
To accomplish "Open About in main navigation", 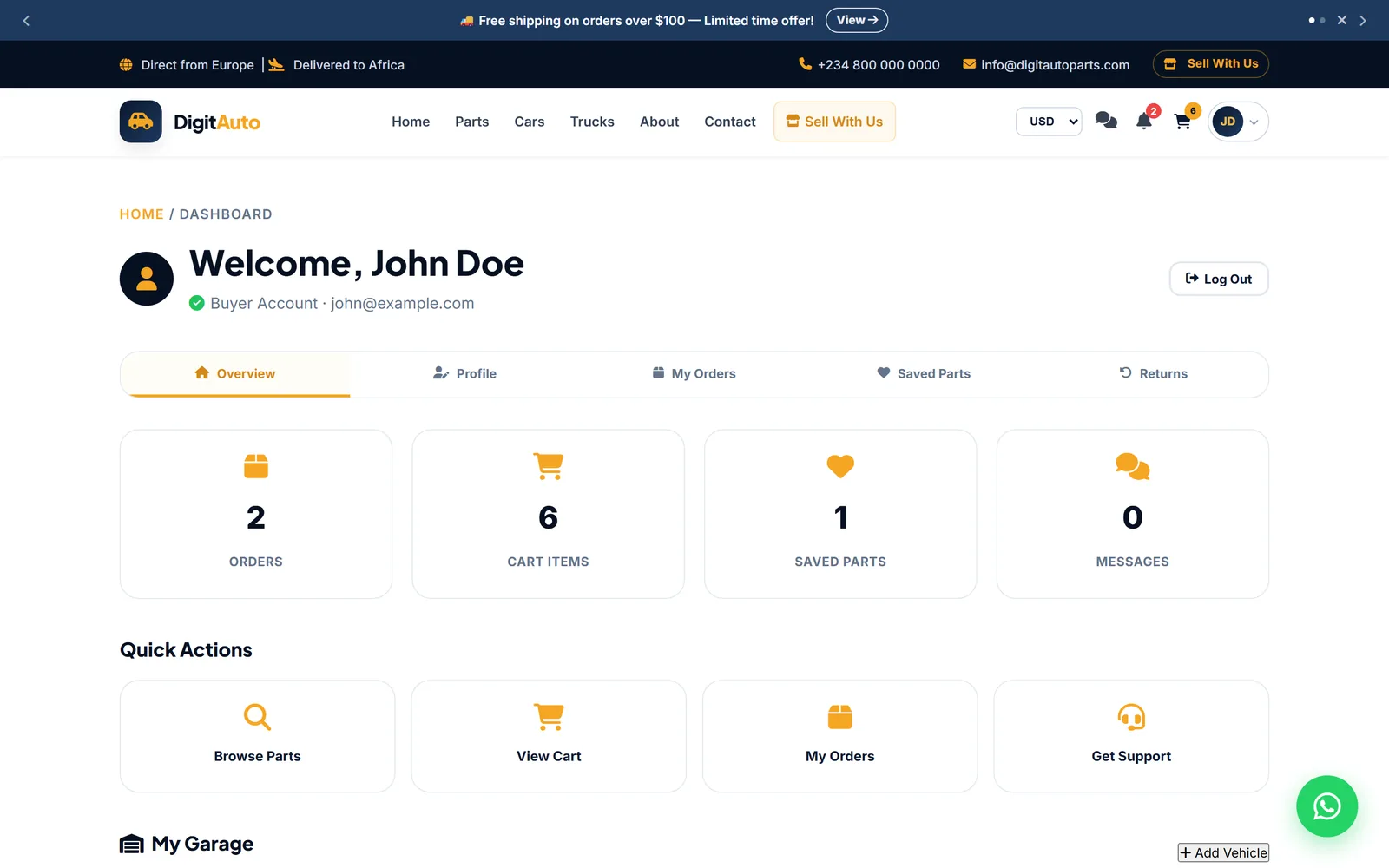I will click(660, 122).
